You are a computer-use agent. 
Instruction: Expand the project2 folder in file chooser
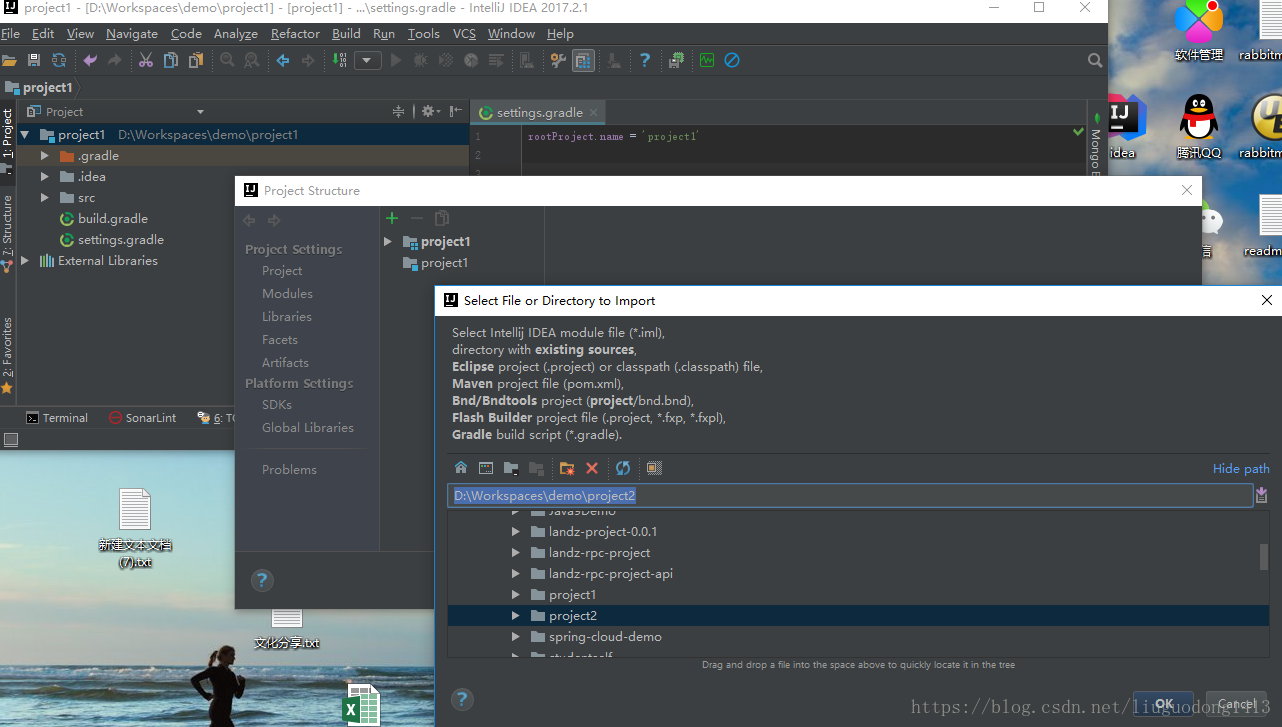(516, 616)
